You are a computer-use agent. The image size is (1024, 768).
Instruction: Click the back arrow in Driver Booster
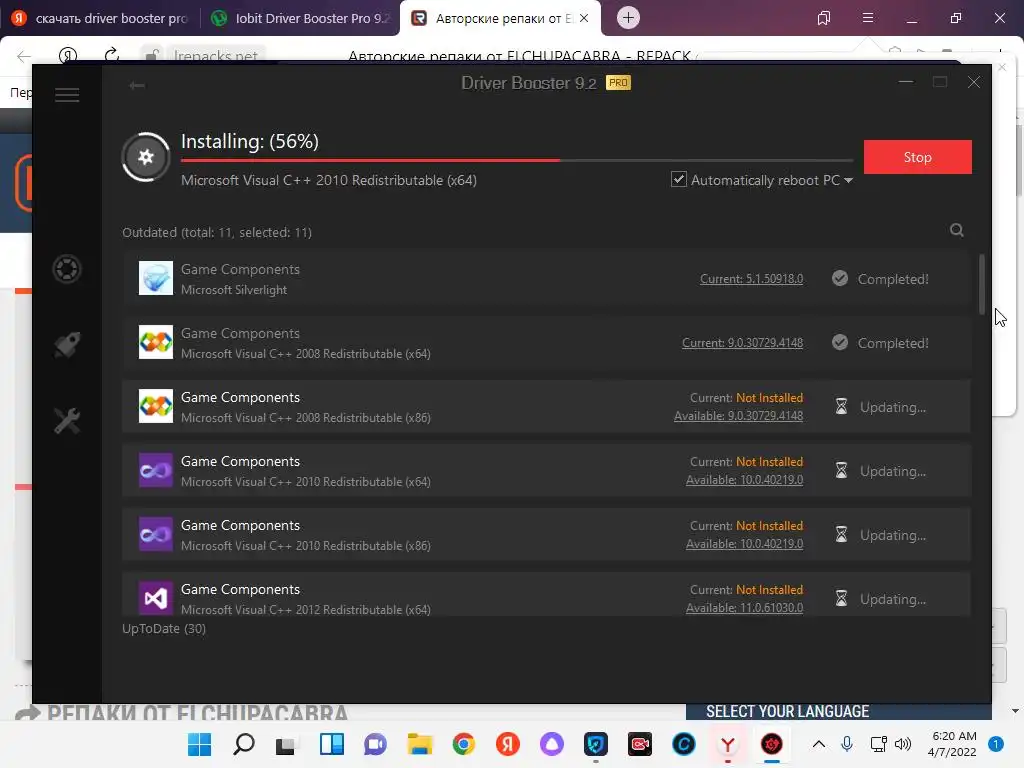coord(136,86)
